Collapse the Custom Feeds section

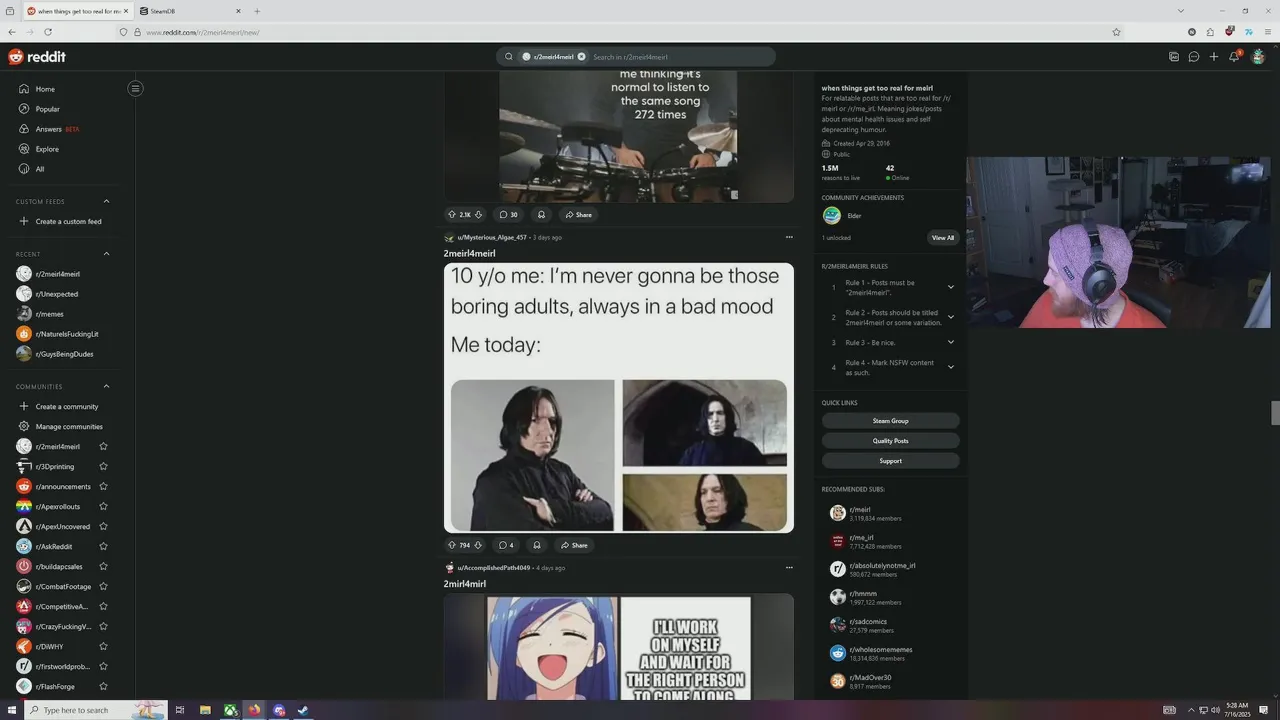[x=106, y=201]
